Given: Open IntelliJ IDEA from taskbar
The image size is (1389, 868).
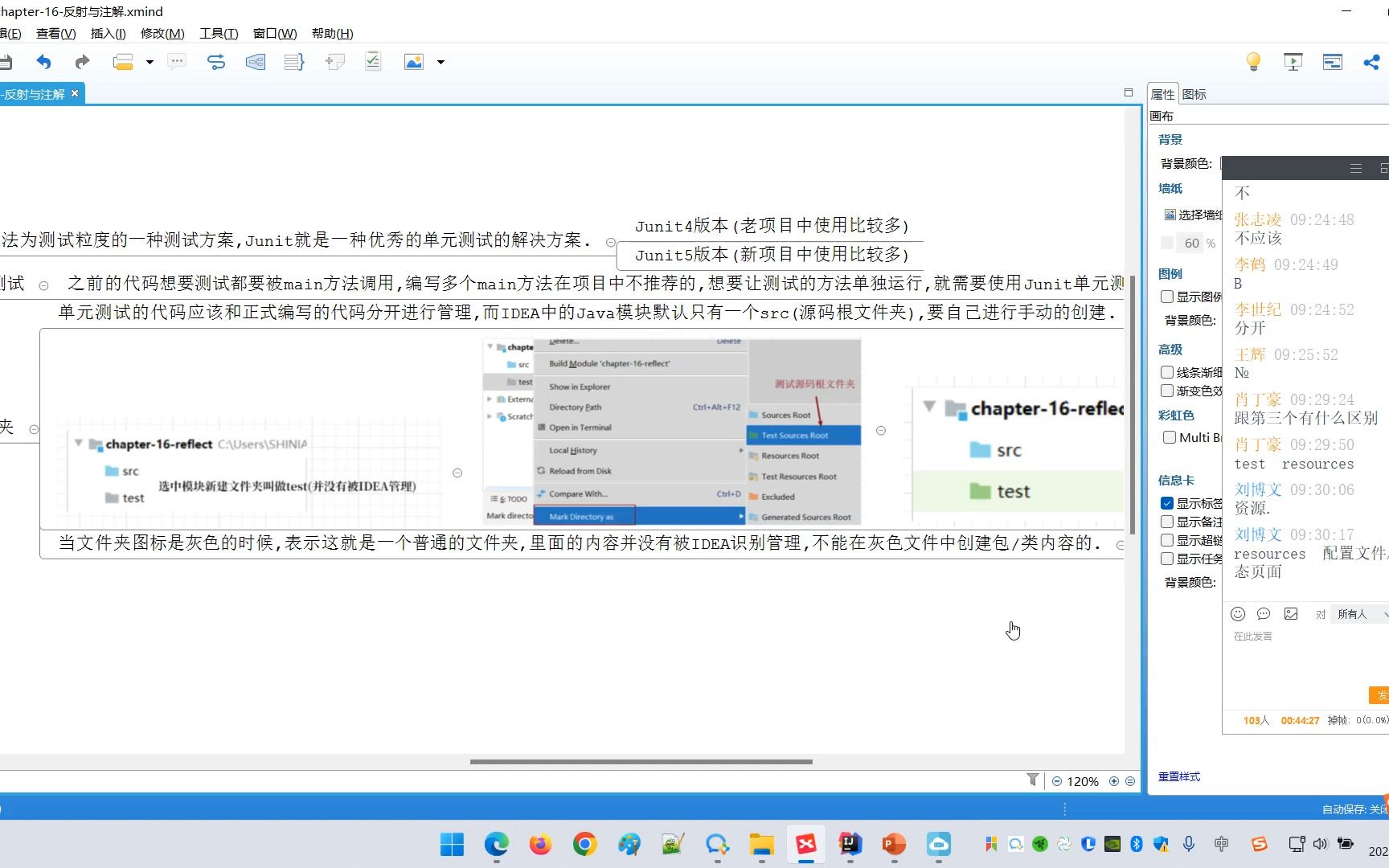Looking at the screenshot, I should pyautogui.click(x=850, y=844).
